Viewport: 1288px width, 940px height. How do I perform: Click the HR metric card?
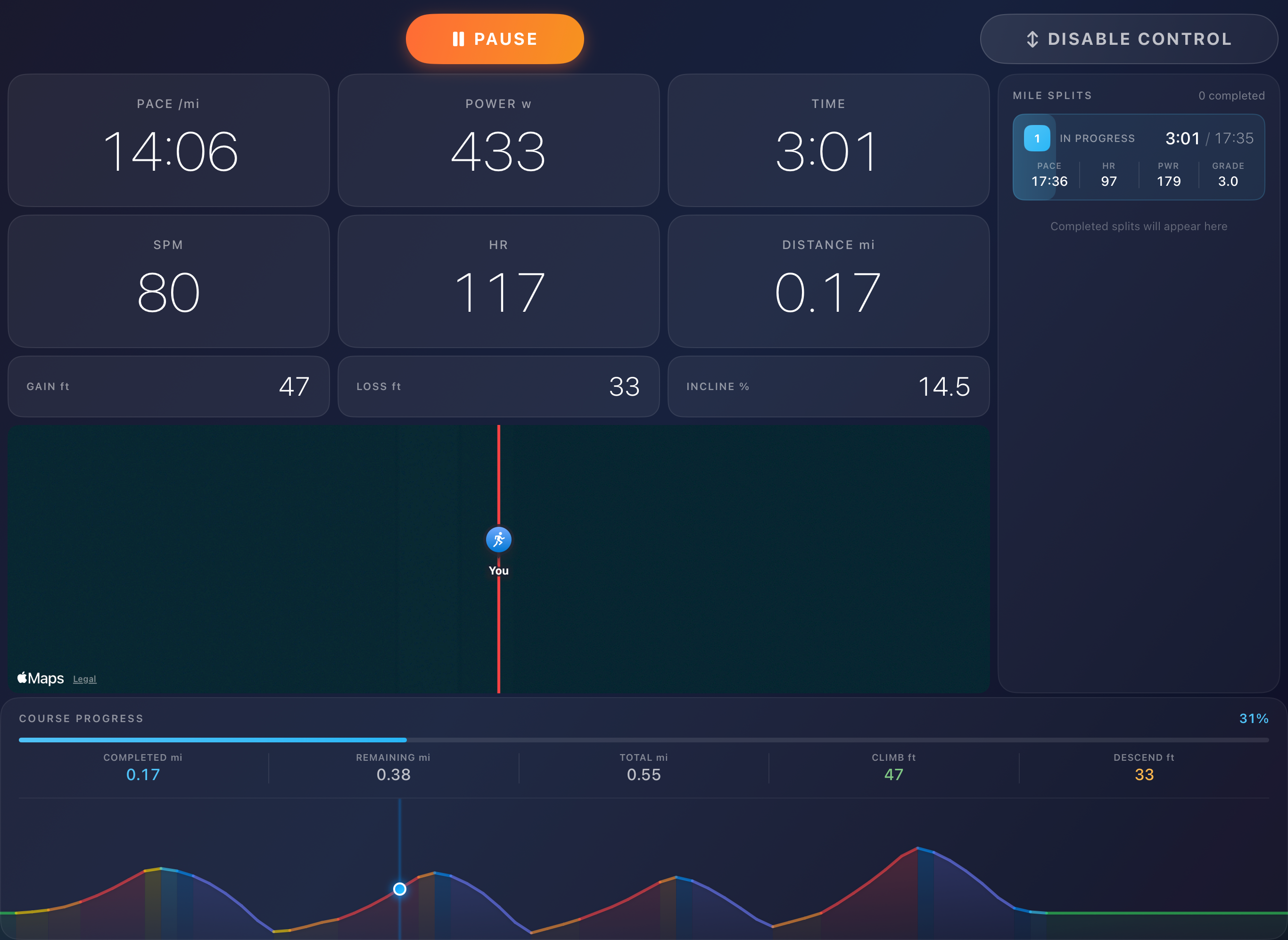click(x=498, y=282)
